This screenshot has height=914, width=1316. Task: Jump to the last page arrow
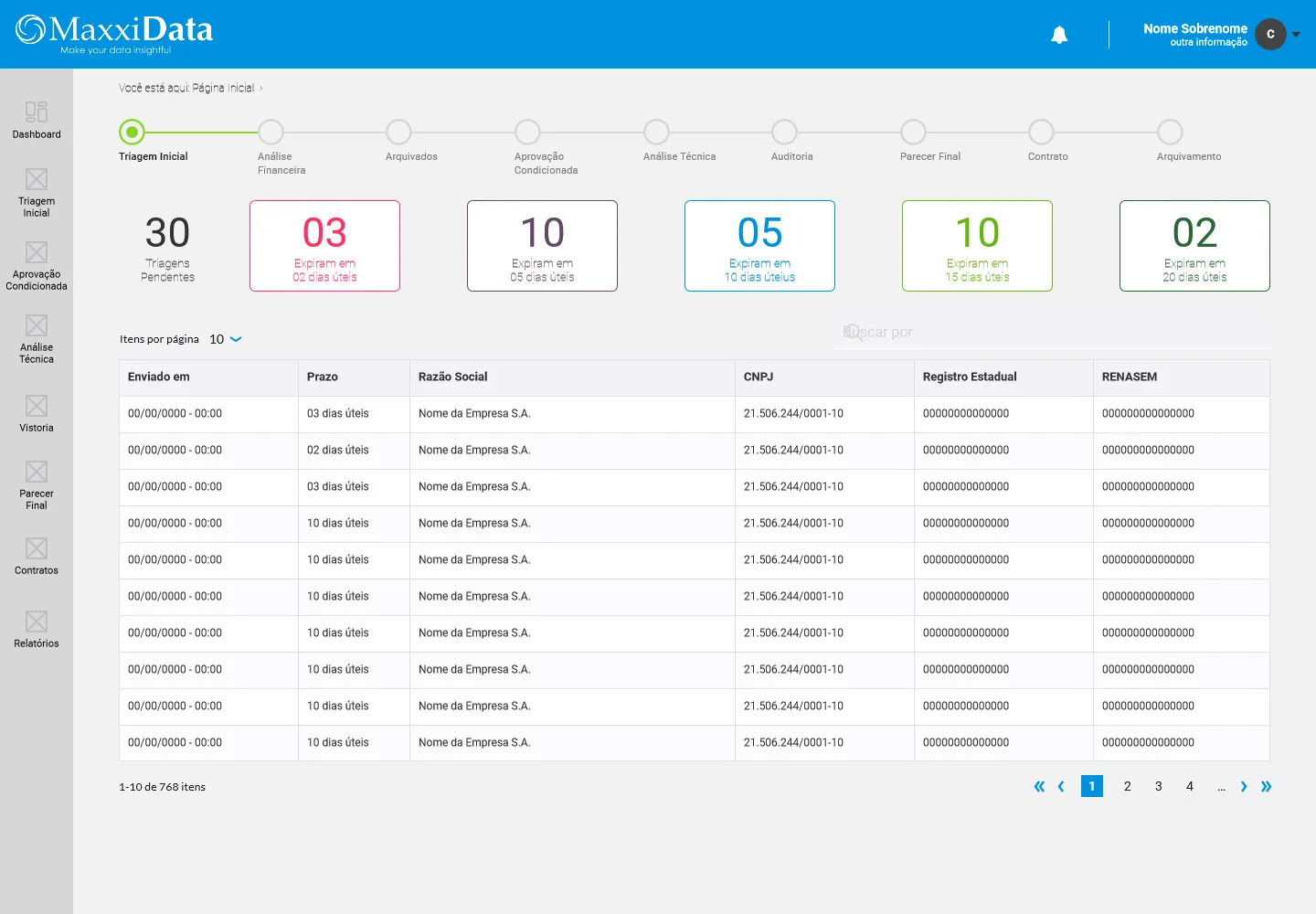(1266, 786)
